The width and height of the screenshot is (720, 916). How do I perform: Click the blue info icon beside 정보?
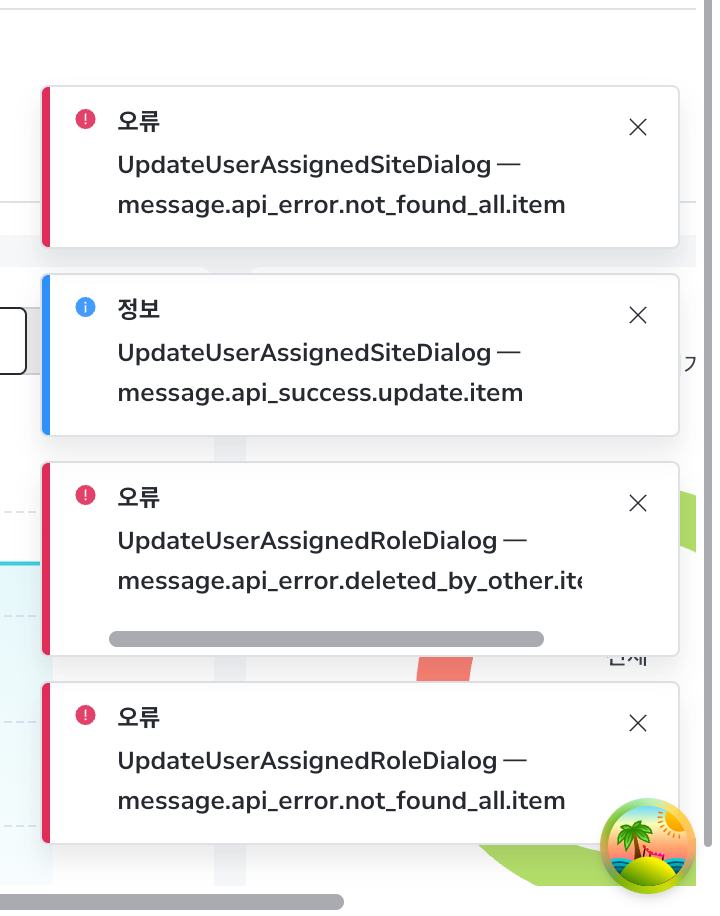coord(85,307)
